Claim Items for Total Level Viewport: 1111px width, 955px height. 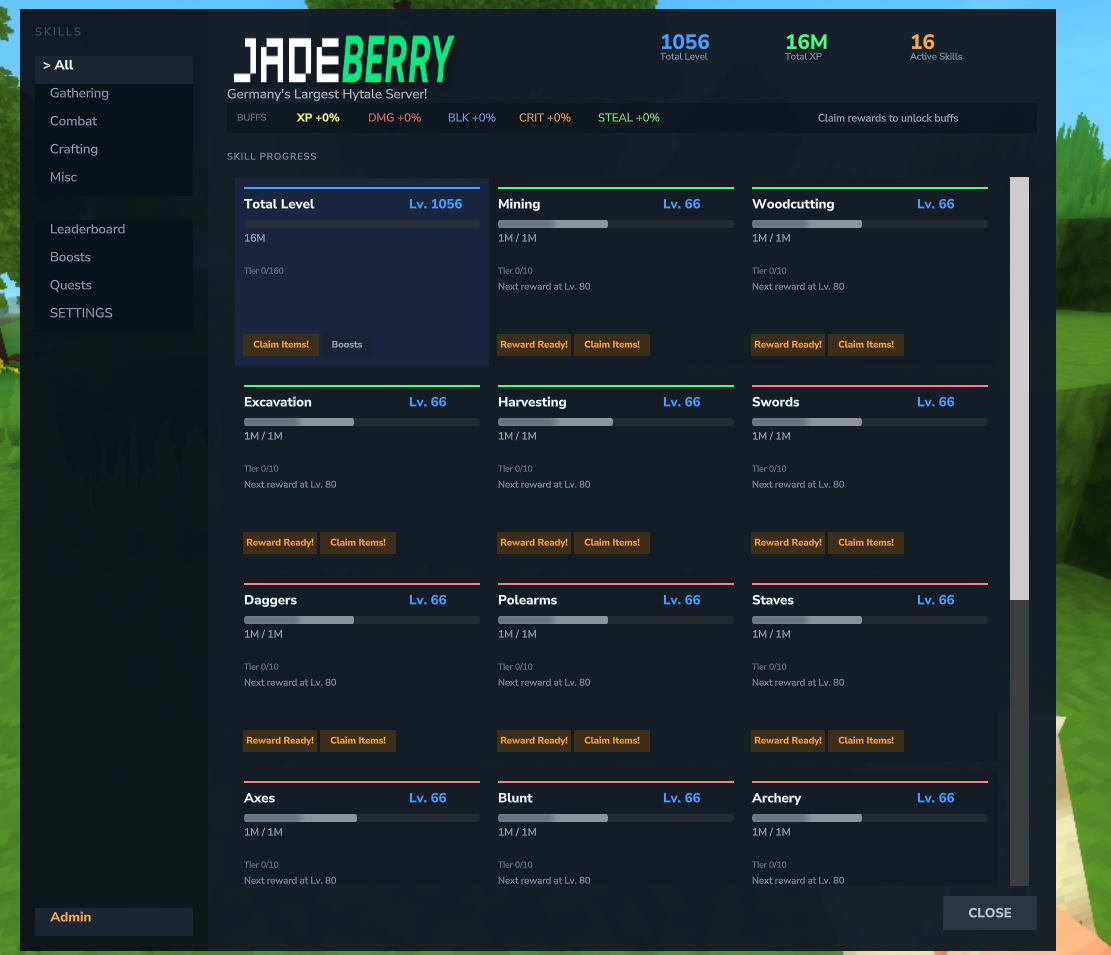click(x=281, y=344)
